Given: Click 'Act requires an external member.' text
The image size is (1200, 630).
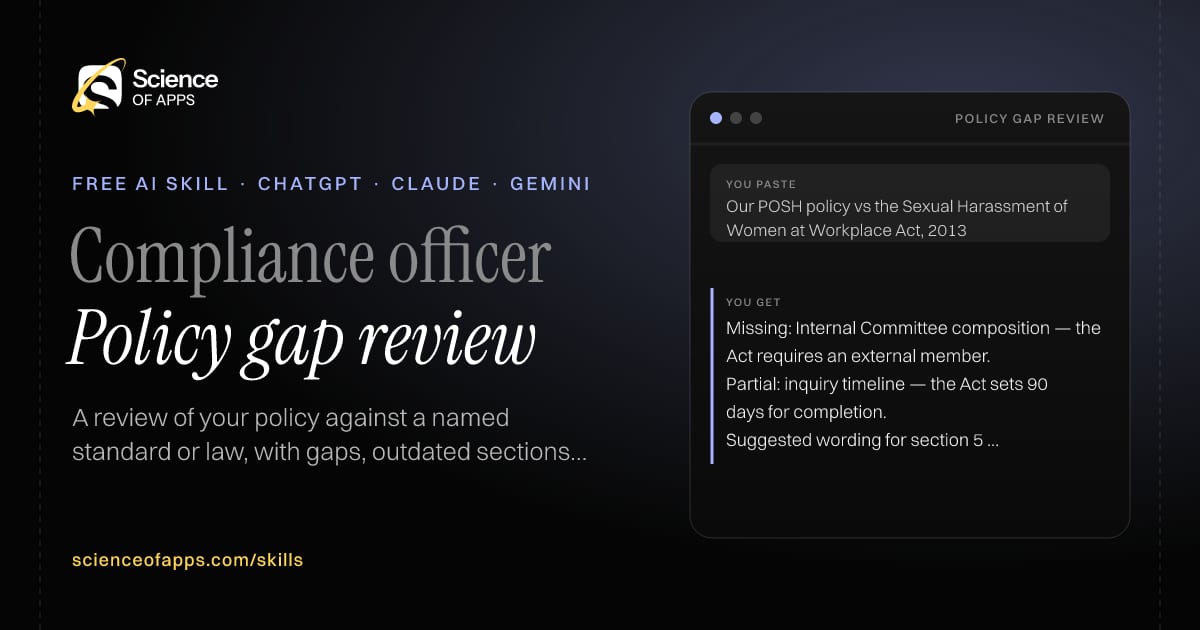Looking at the screenshot, I should click(x=858, y=356).
